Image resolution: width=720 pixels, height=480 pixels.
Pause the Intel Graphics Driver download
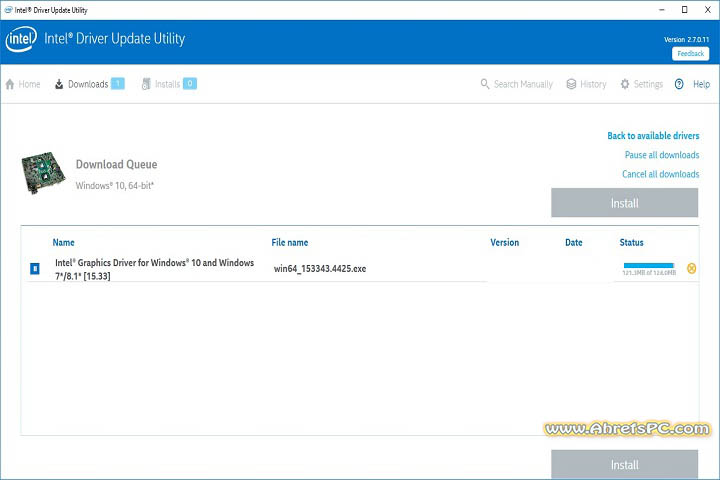35,268
